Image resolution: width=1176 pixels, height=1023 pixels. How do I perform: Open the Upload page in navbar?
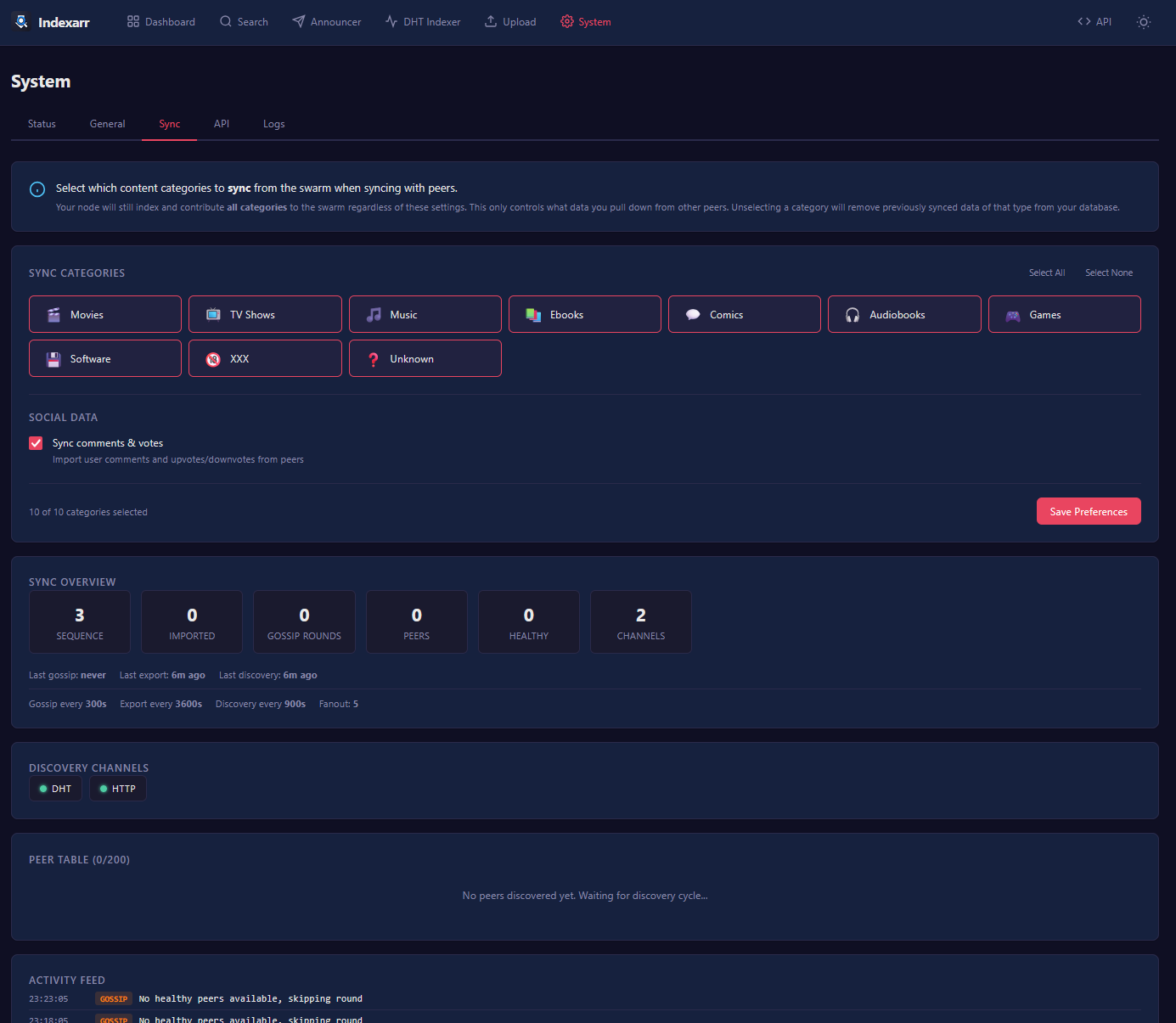[x=510, y=22]
